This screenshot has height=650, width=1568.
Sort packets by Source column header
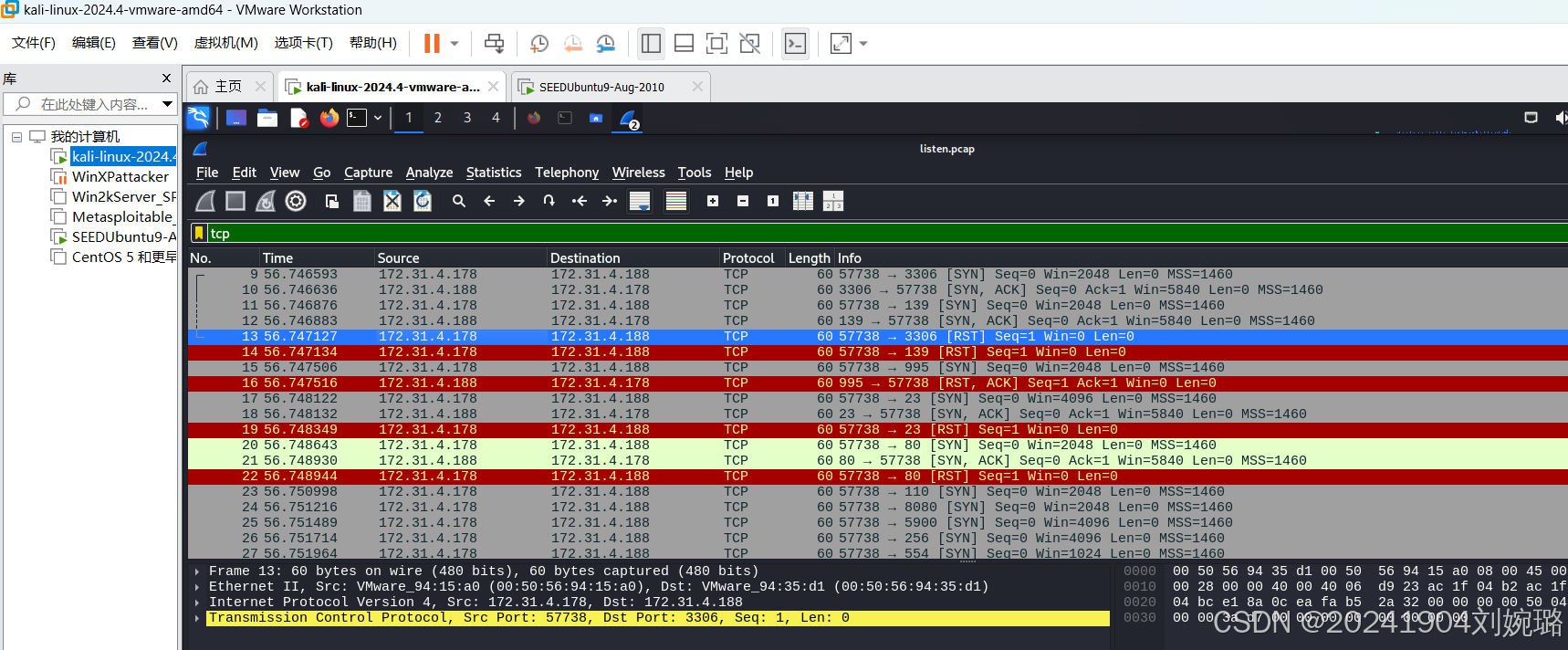point(461,258)
